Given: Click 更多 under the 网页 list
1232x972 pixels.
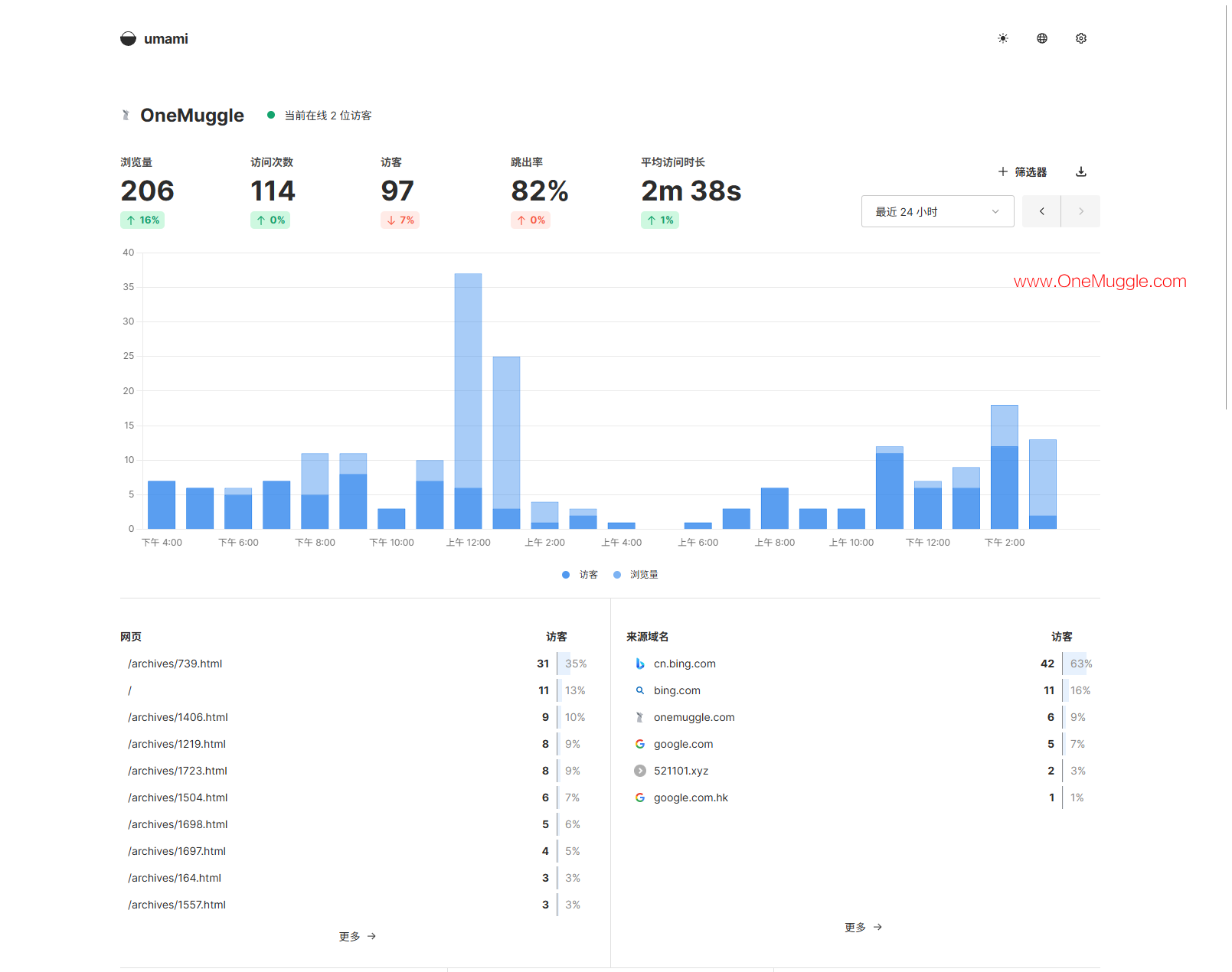Looking at the screenshot, I should (358, 936).
